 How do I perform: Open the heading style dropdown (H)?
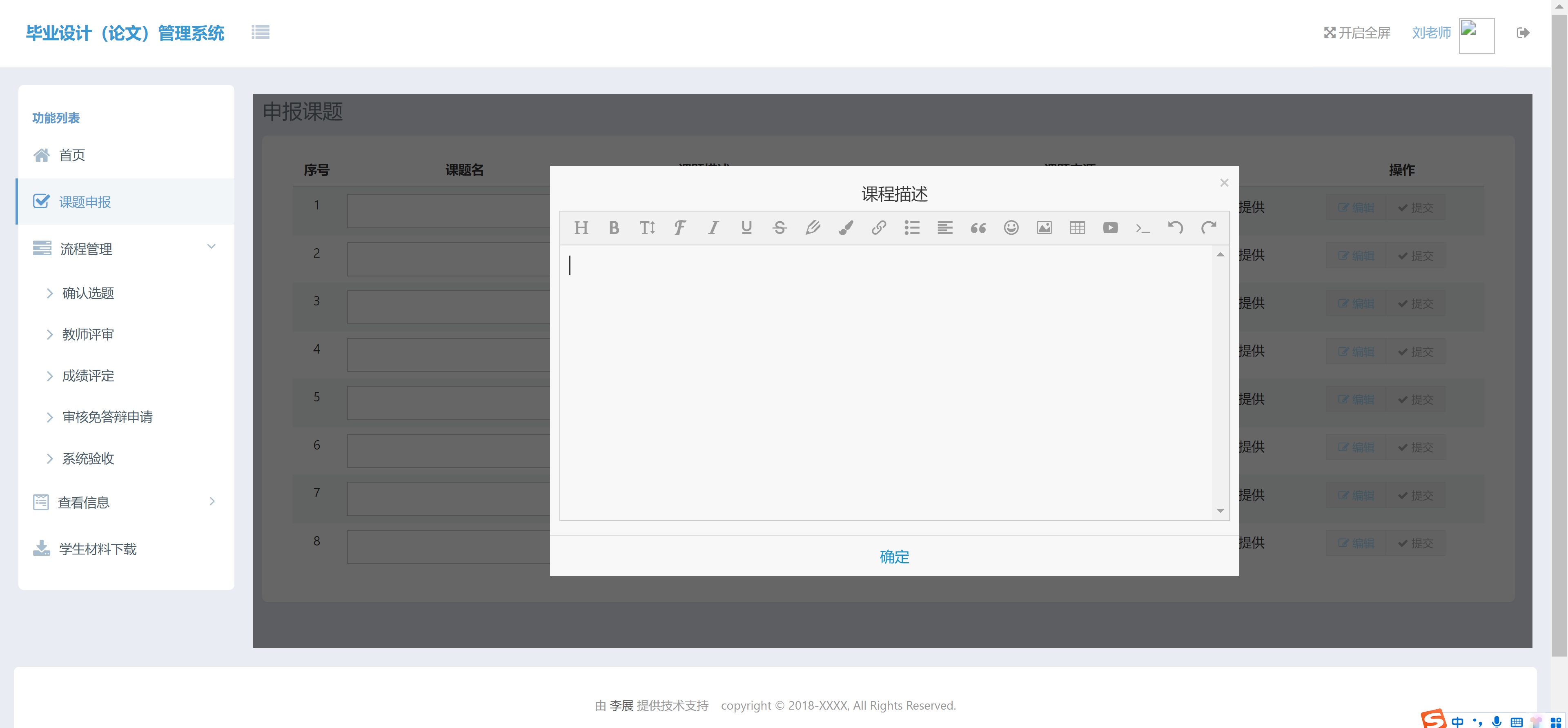click(x=581, y=228)
